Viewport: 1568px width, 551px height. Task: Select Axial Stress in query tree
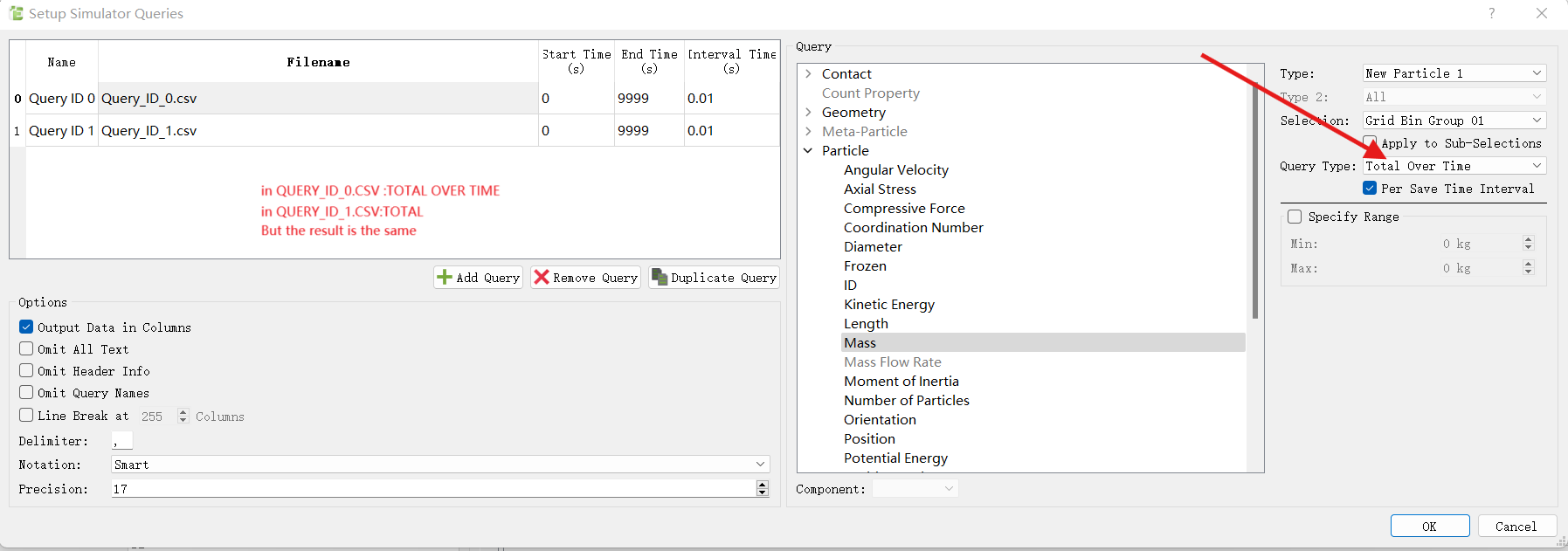tap(880, 189)
